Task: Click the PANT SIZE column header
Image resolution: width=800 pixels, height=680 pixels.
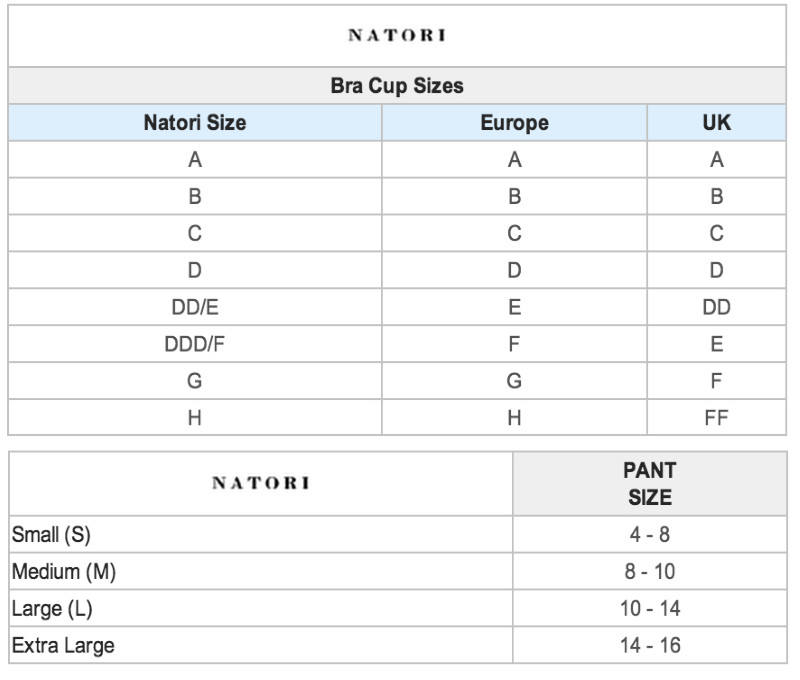Action: (x=649, y=484)
